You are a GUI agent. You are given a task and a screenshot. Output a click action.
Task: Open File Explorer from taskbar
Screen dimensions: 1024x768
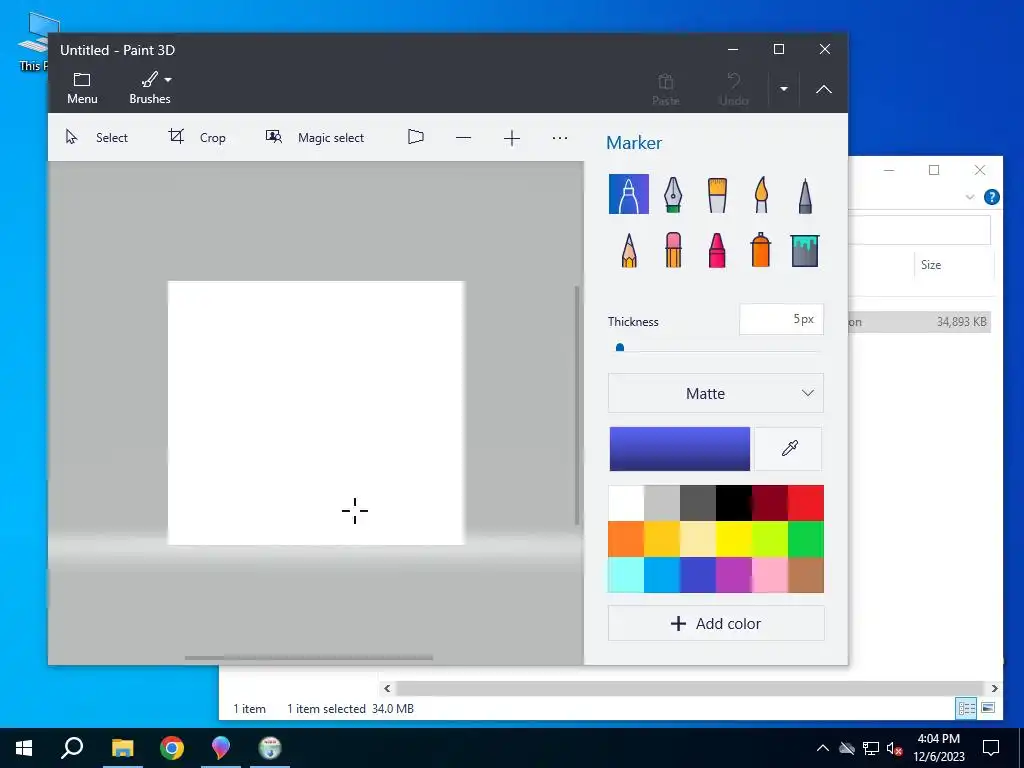(x=122, y=748)
